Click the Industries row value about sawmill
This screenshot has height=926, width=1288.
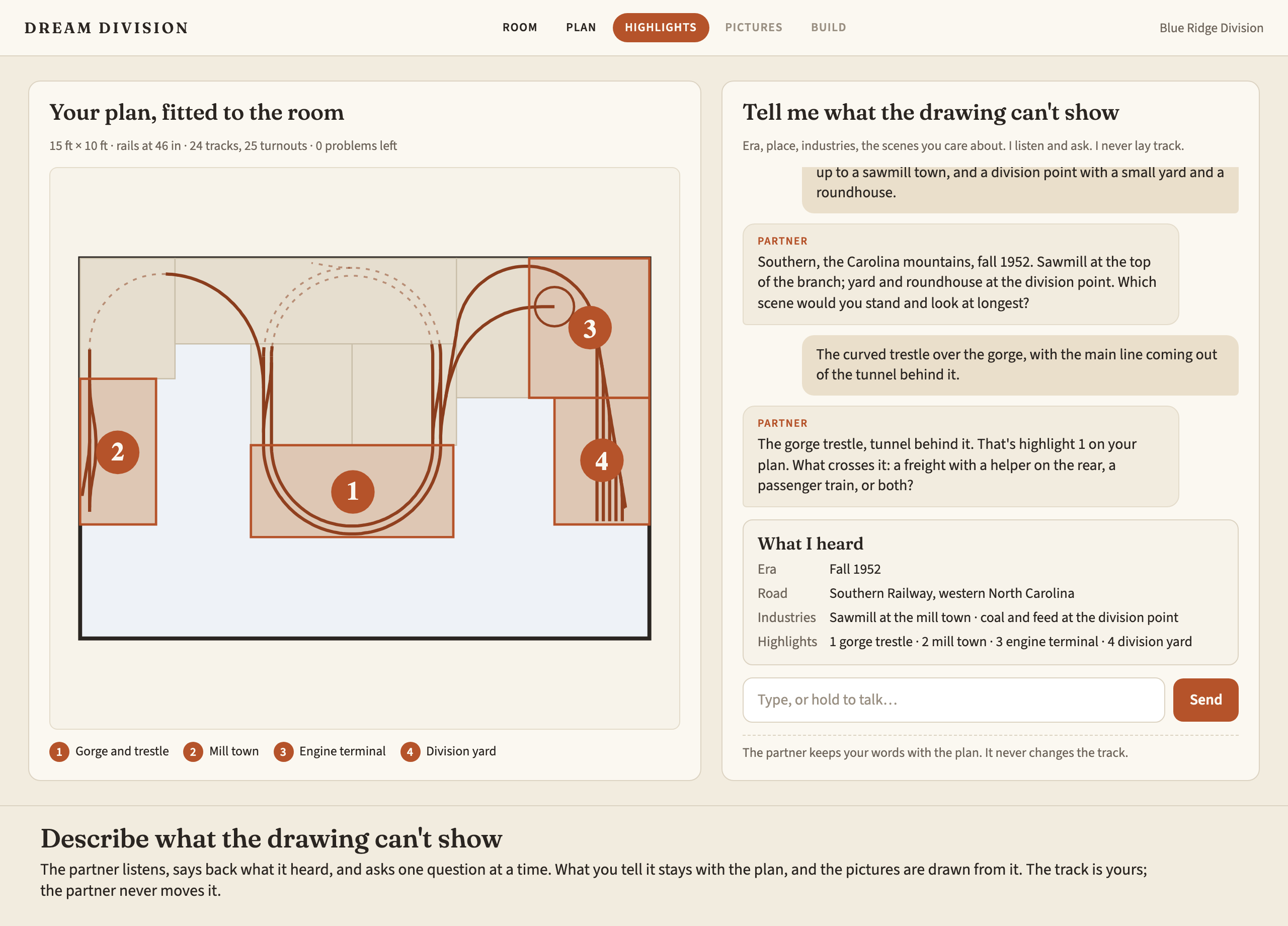pyautogui.click(x=1003, y=618)
